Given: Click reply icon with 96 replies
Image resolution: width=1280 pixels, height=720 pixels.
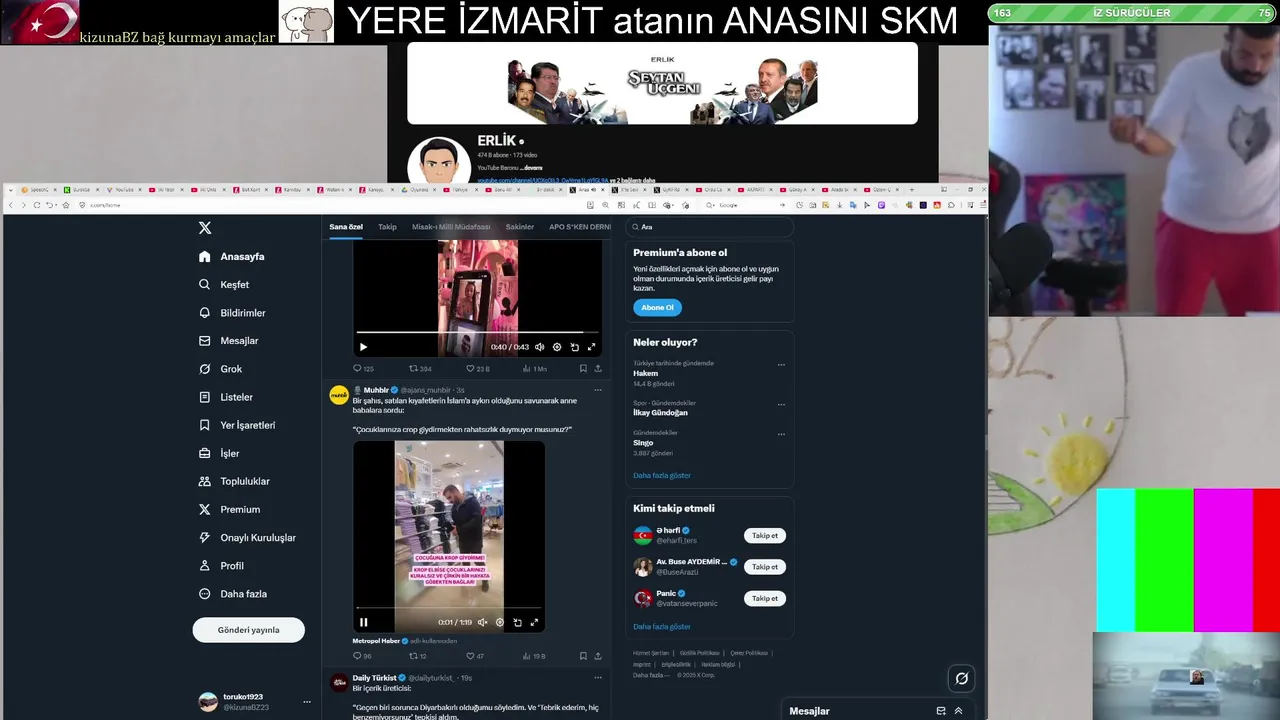Looking at the screenshot, I should pos(357,656).
